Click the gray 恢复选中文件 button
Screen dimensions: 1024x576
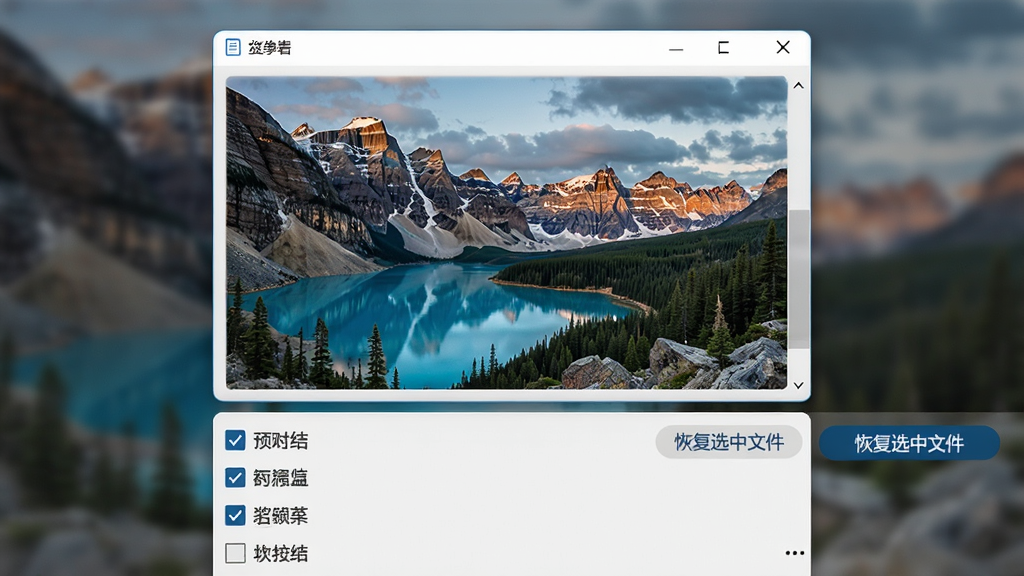(729, 442)
